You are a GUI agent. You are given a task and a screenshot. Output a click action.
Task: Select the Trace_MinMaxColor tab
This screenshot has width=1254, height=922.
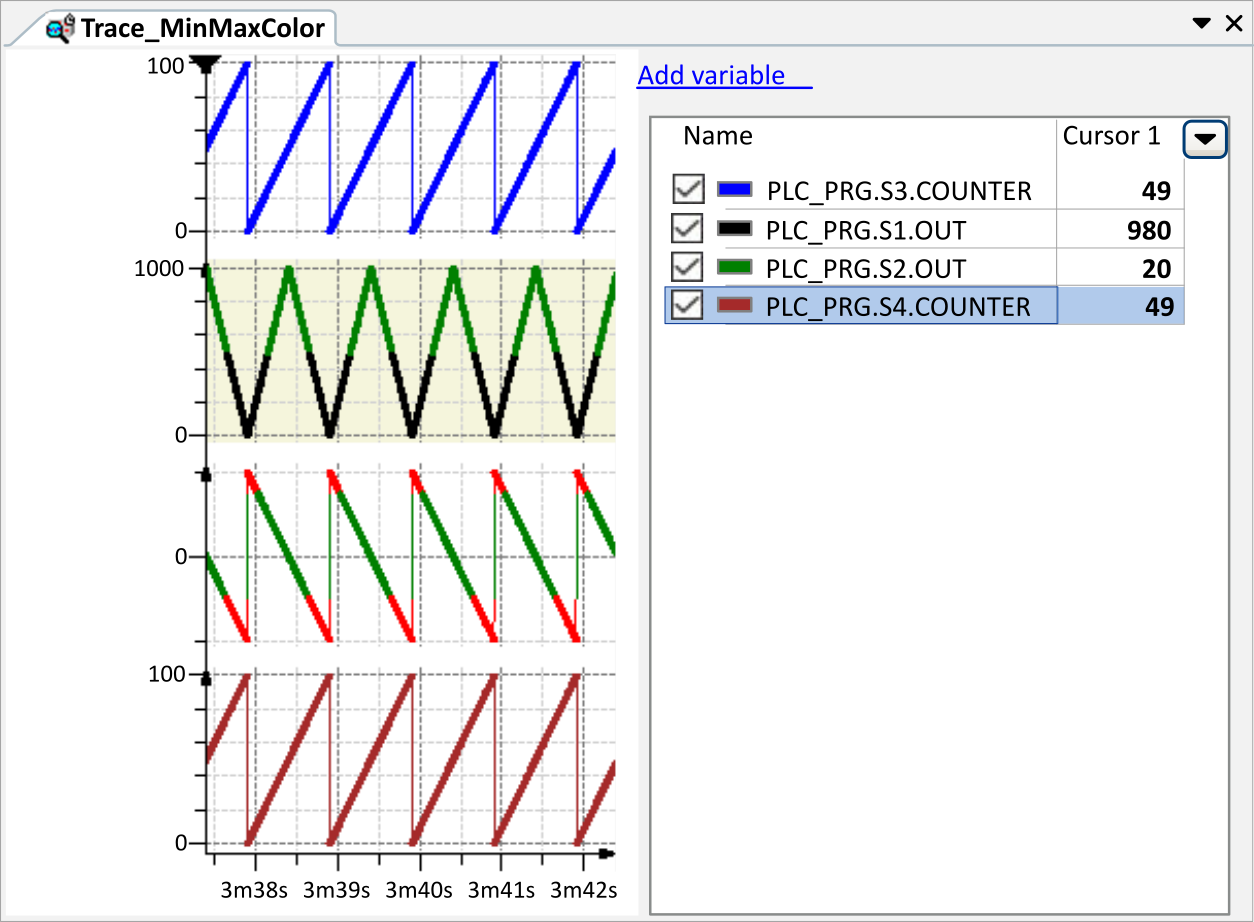pos(186,28)
